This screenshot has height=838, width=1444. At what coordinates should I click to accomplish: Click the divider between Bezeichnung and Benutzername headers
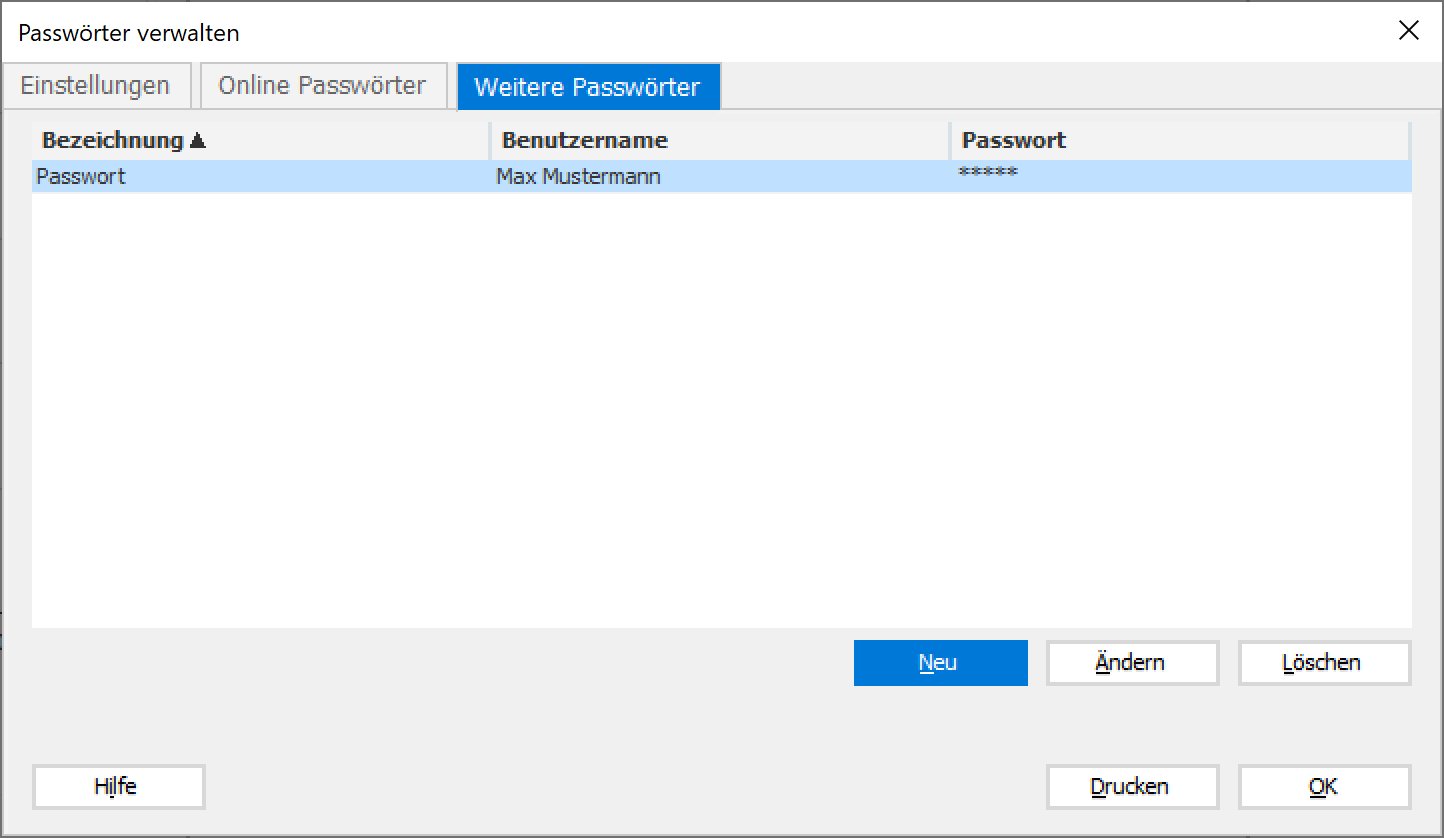click(490, 141)
